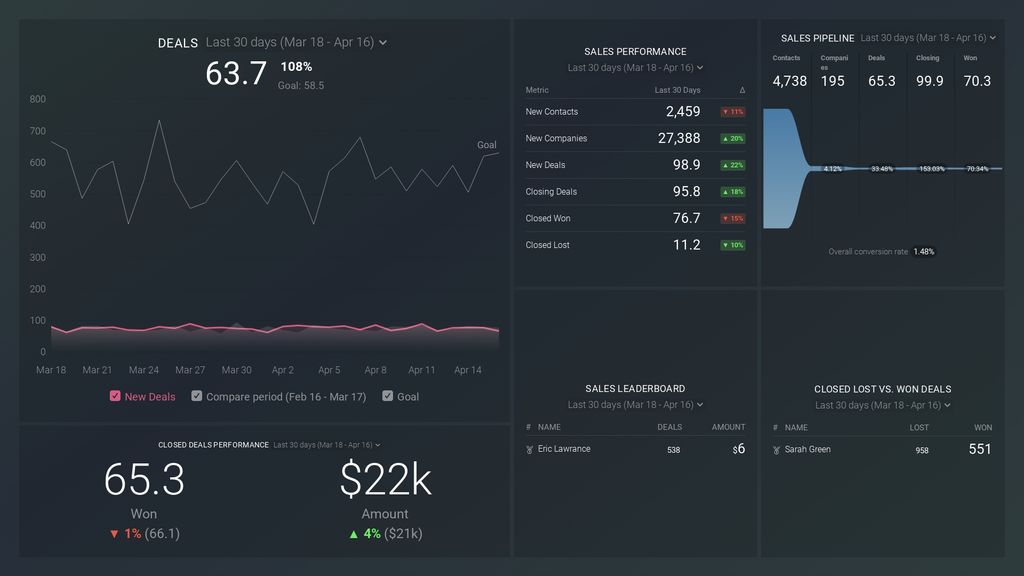The width and height of the screenshot is (1024, 576).
Task: Click pipeline Deals value 65.3
Action: pos(882,81)
